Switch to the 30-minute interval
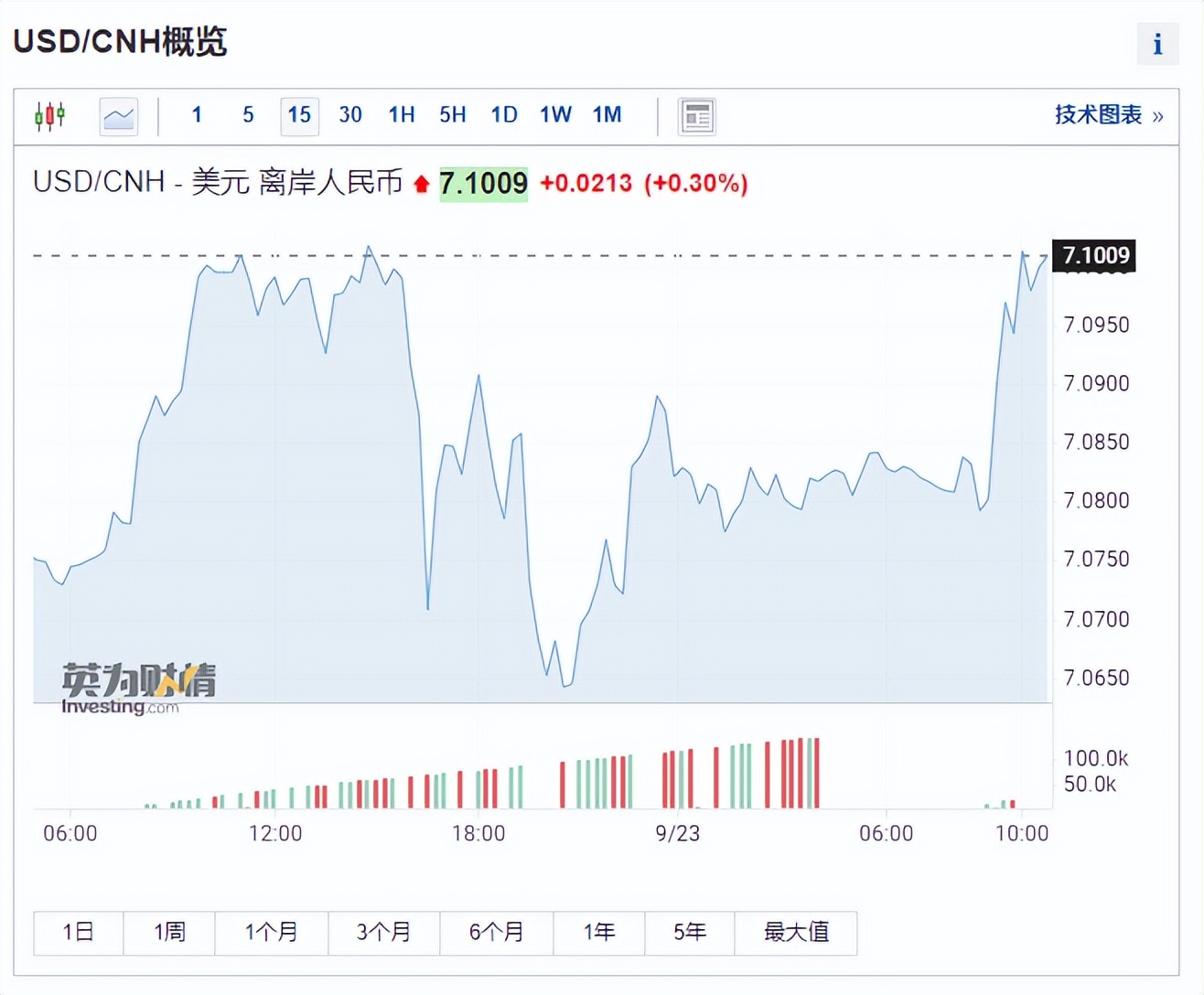The width and height of the screenshot is (1204, 995). coord(350,115)
